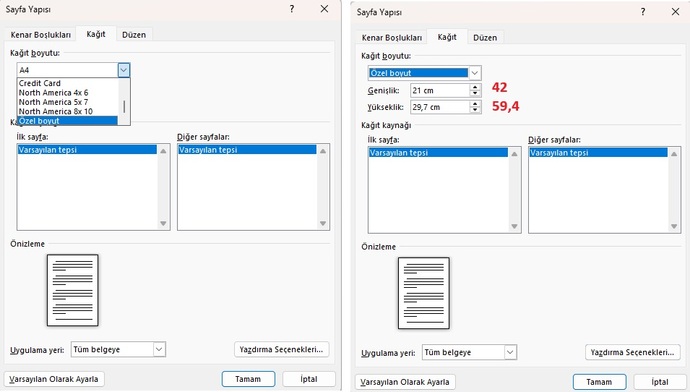Choose North America 8x 10 size
Screen dimensions: 690x392
click(x=67, y=111)
